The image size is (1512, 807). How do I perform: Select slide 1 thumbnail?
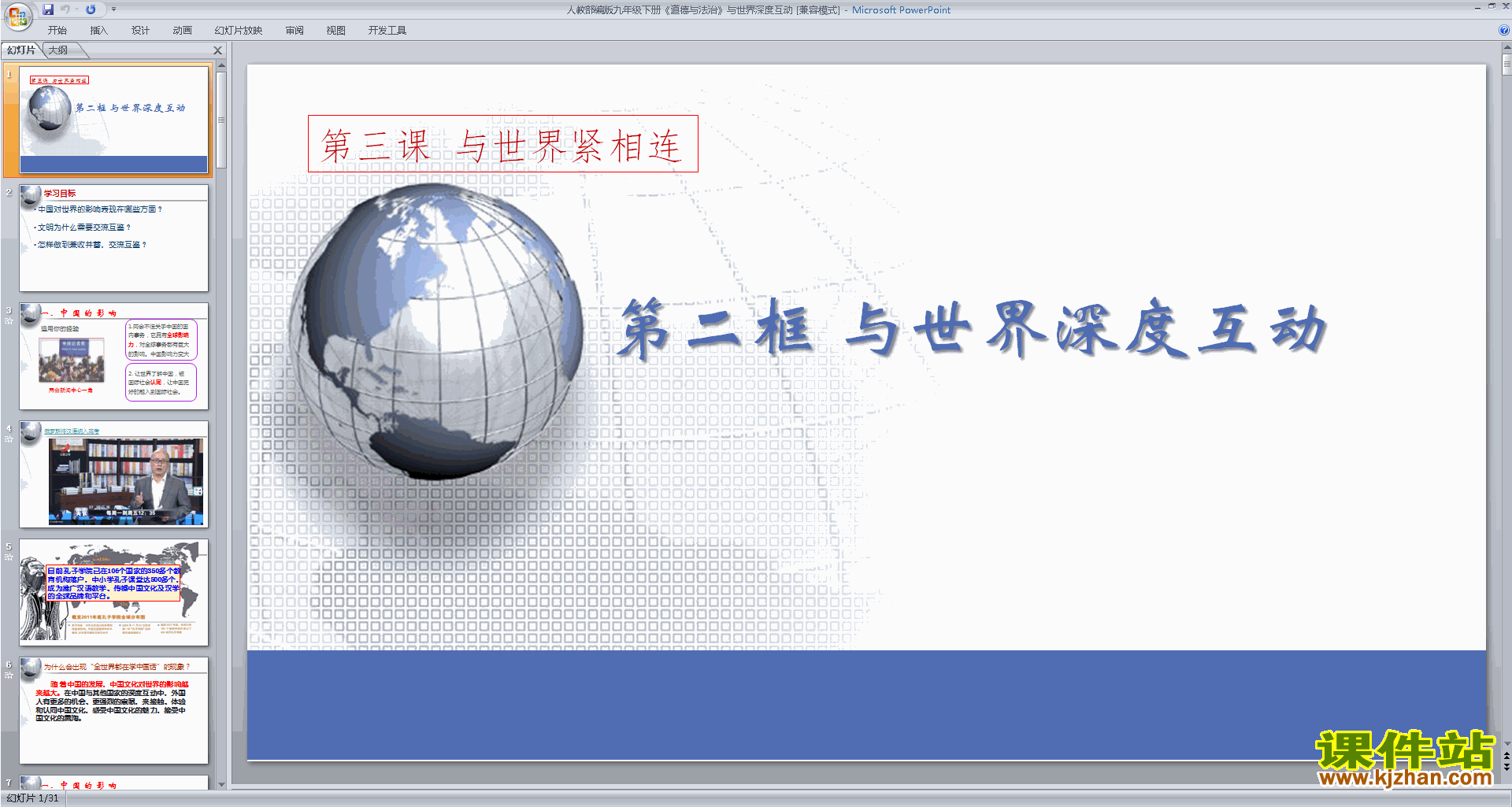pyautogui.click(x=114, y=120)
